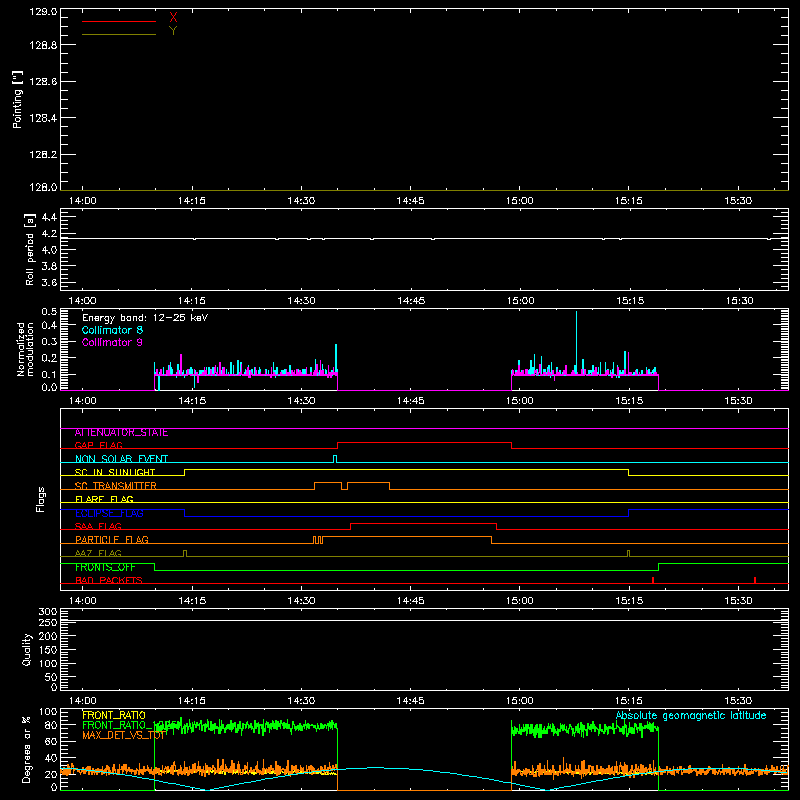This screenshot has height=800, width=800.
Task: Click the Absolute geomagnetic latitude label
Action: pos(691,716)
